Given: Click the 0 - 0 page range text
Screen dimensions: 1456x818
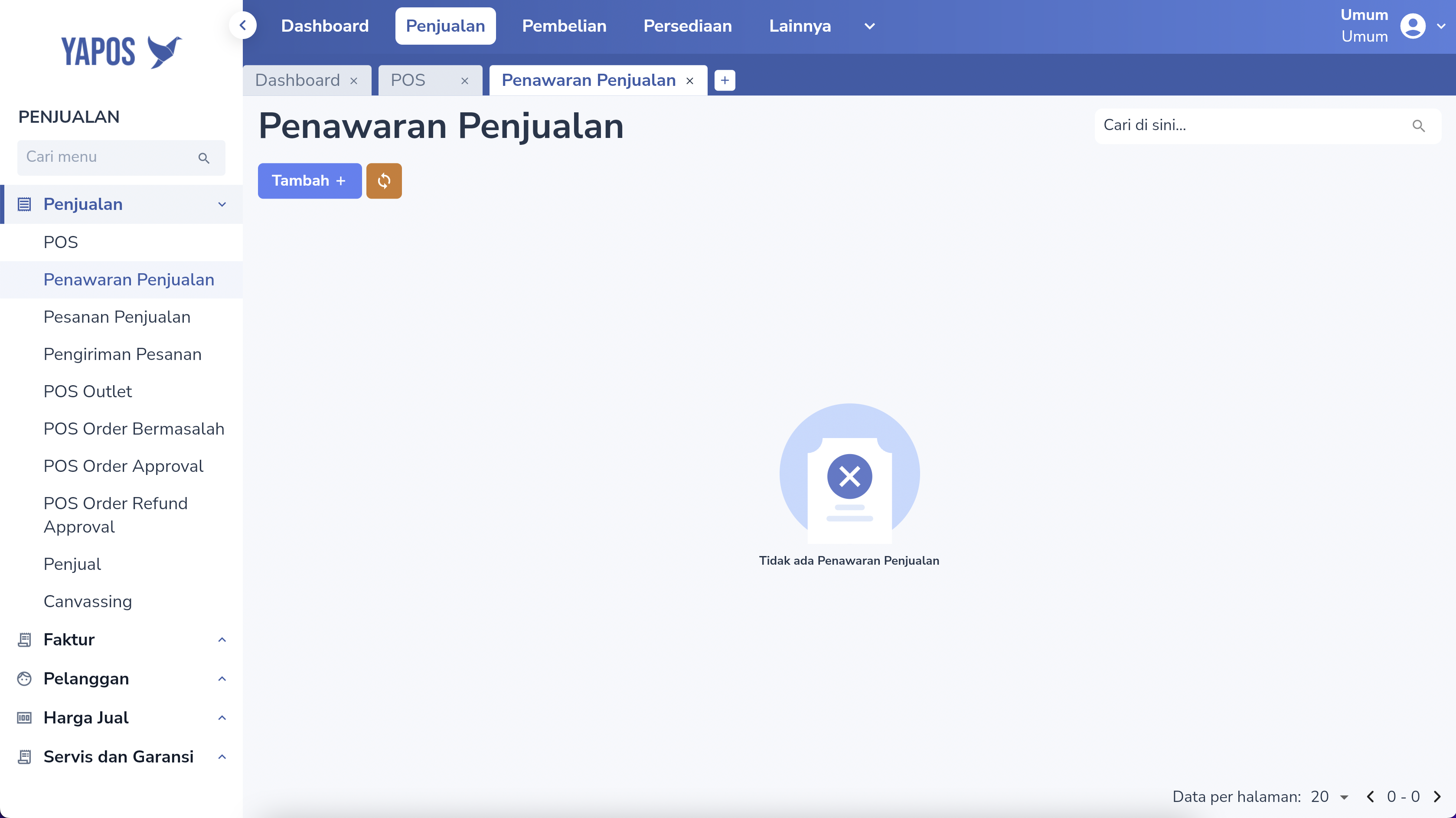Looking at the screenshot, I should click(1404, 796).
